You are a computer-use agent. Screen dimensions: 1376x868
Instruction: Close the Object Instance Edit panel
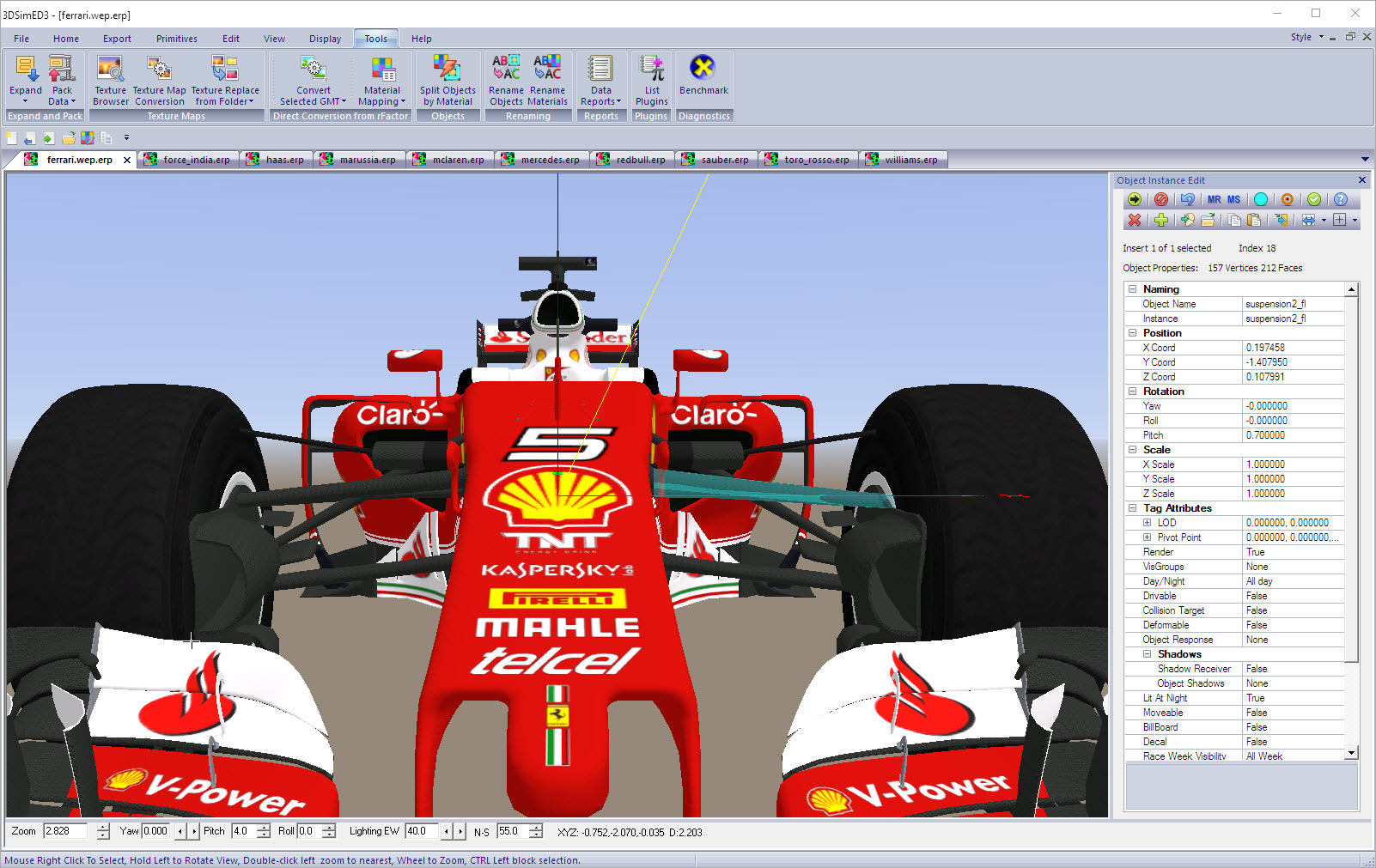[x=1362, y=180]
